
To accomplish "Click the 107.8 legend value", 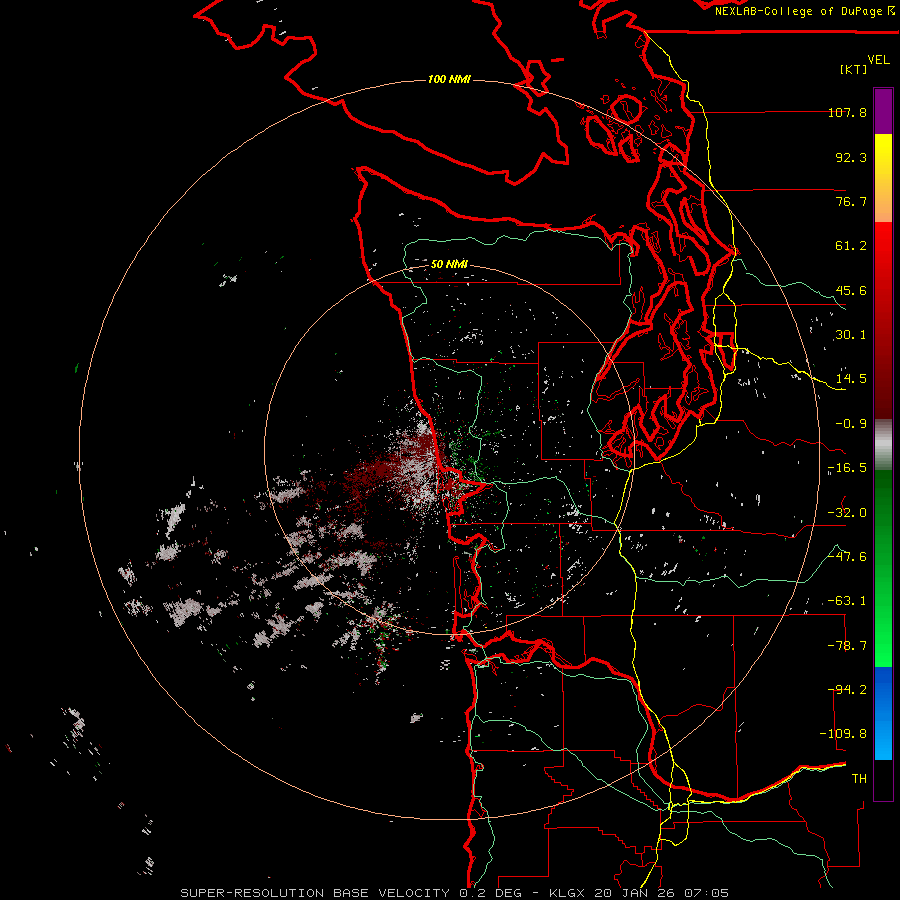I will coord(847,113).
